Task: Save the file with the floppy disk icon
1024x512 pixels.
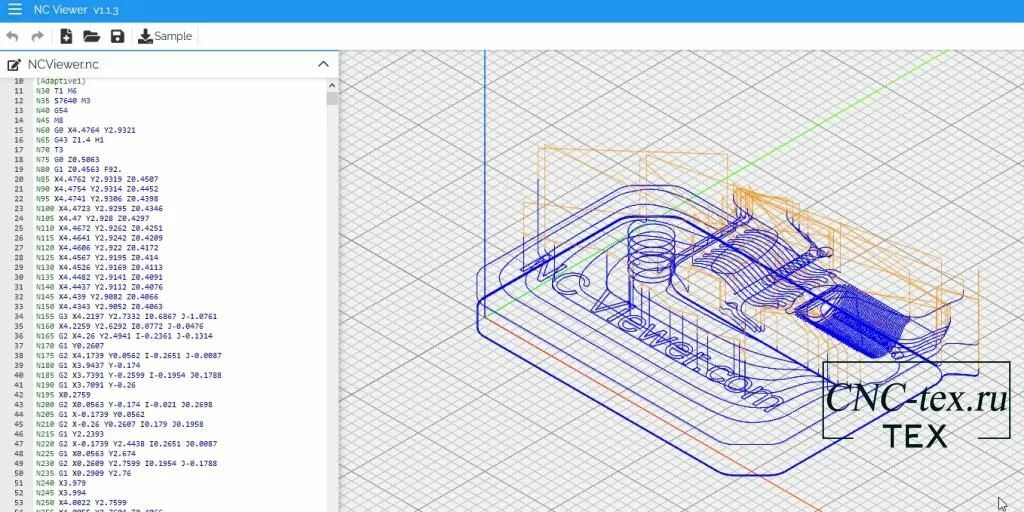Action: [x=118, y=37]
